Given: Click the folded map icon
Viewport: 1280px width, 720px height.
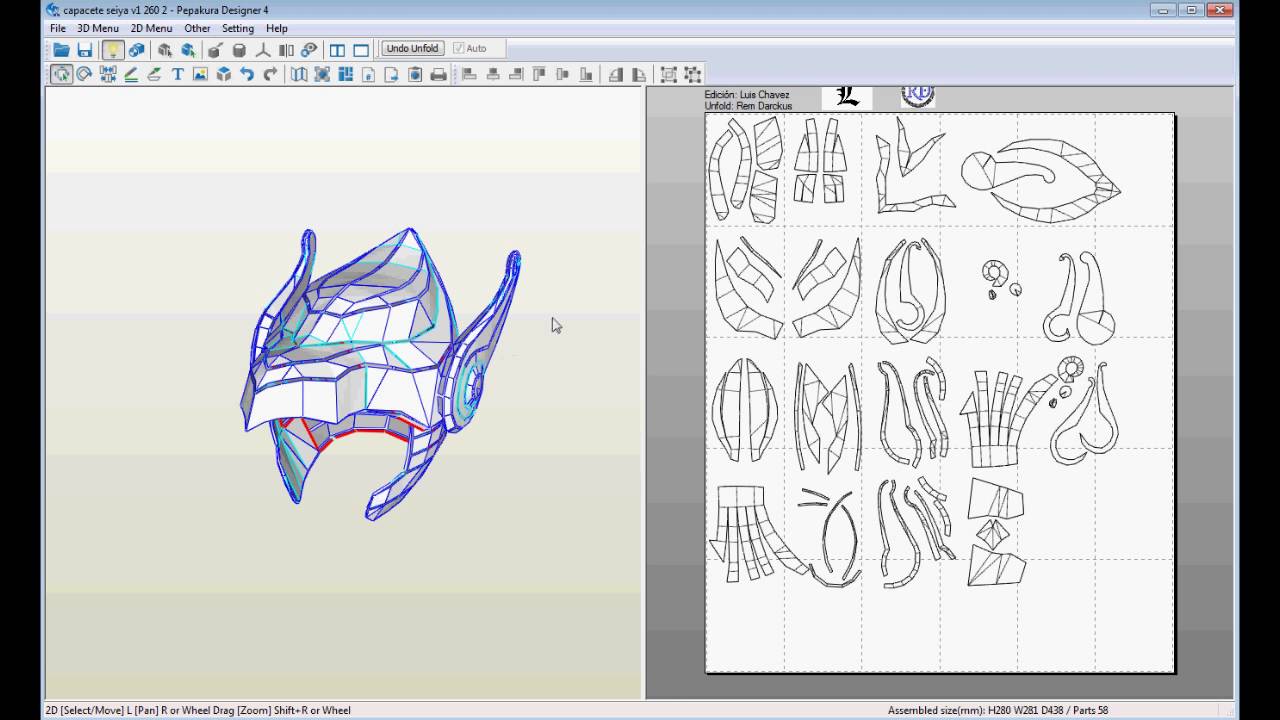Looking at the screenshot, I should [299, 74].
